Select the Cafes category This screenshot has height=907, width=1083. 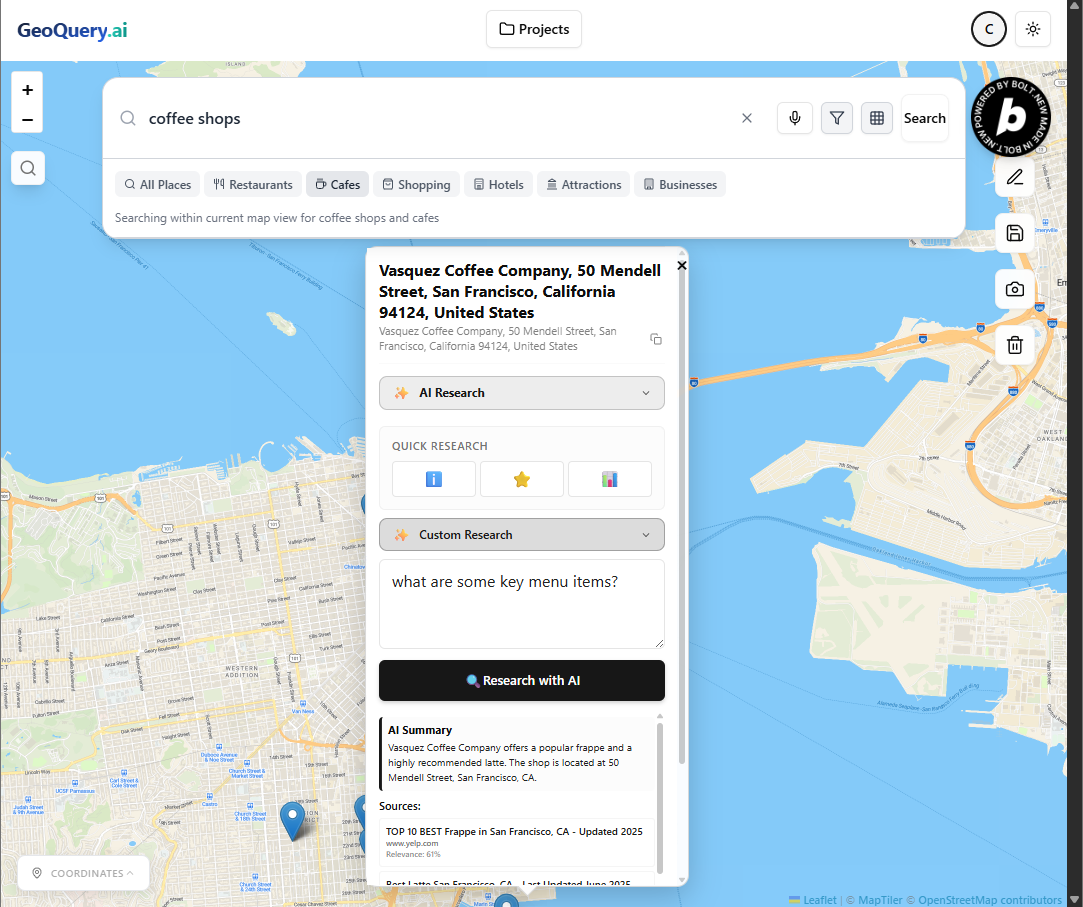[338, 184]
